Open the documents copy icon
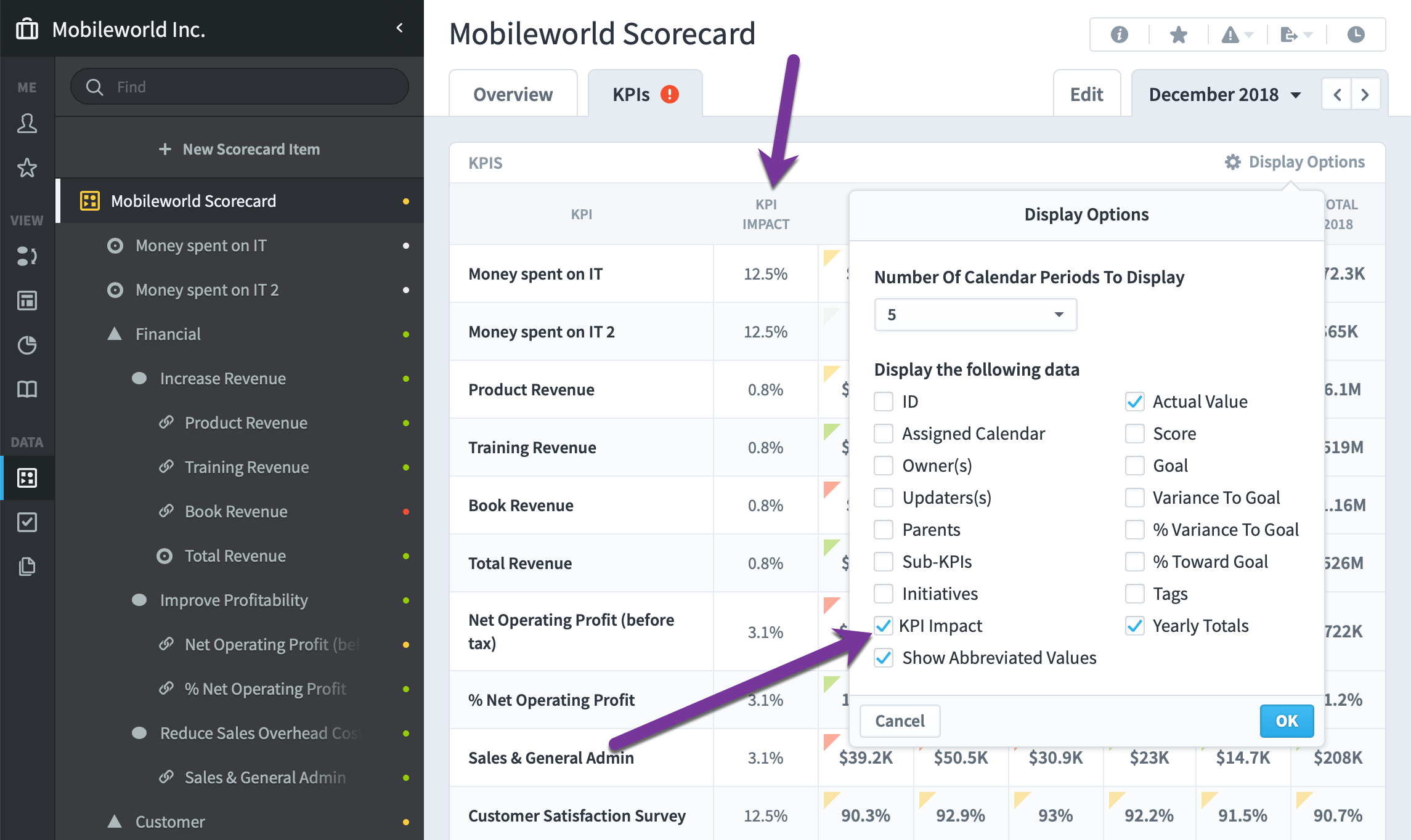Screen dimensions: 1411x840 [x=27, y=567]
